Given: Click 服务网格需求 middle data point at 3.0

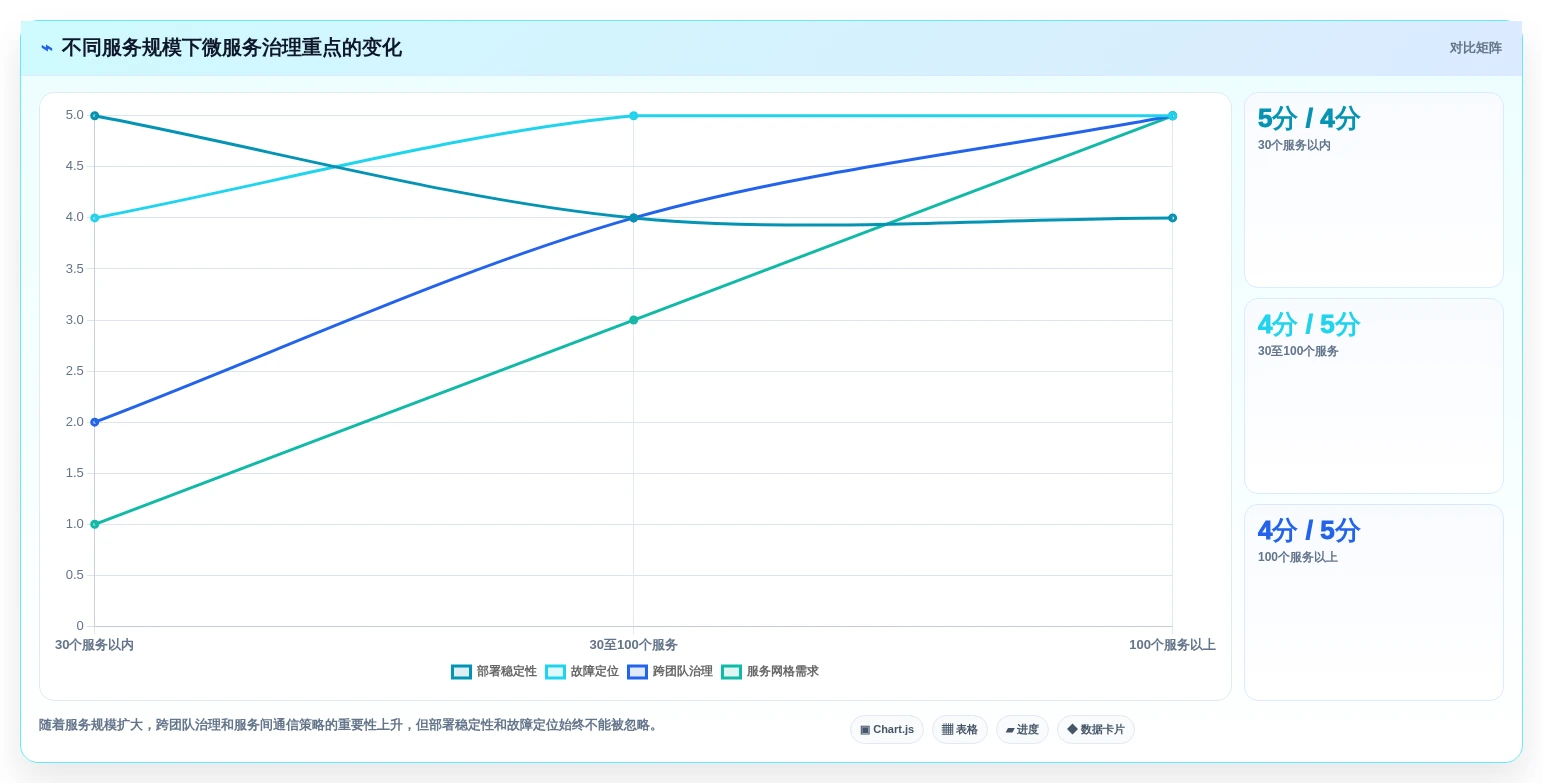Looking at the screenshot, I should pyautogui.click(x=633, y=320).
